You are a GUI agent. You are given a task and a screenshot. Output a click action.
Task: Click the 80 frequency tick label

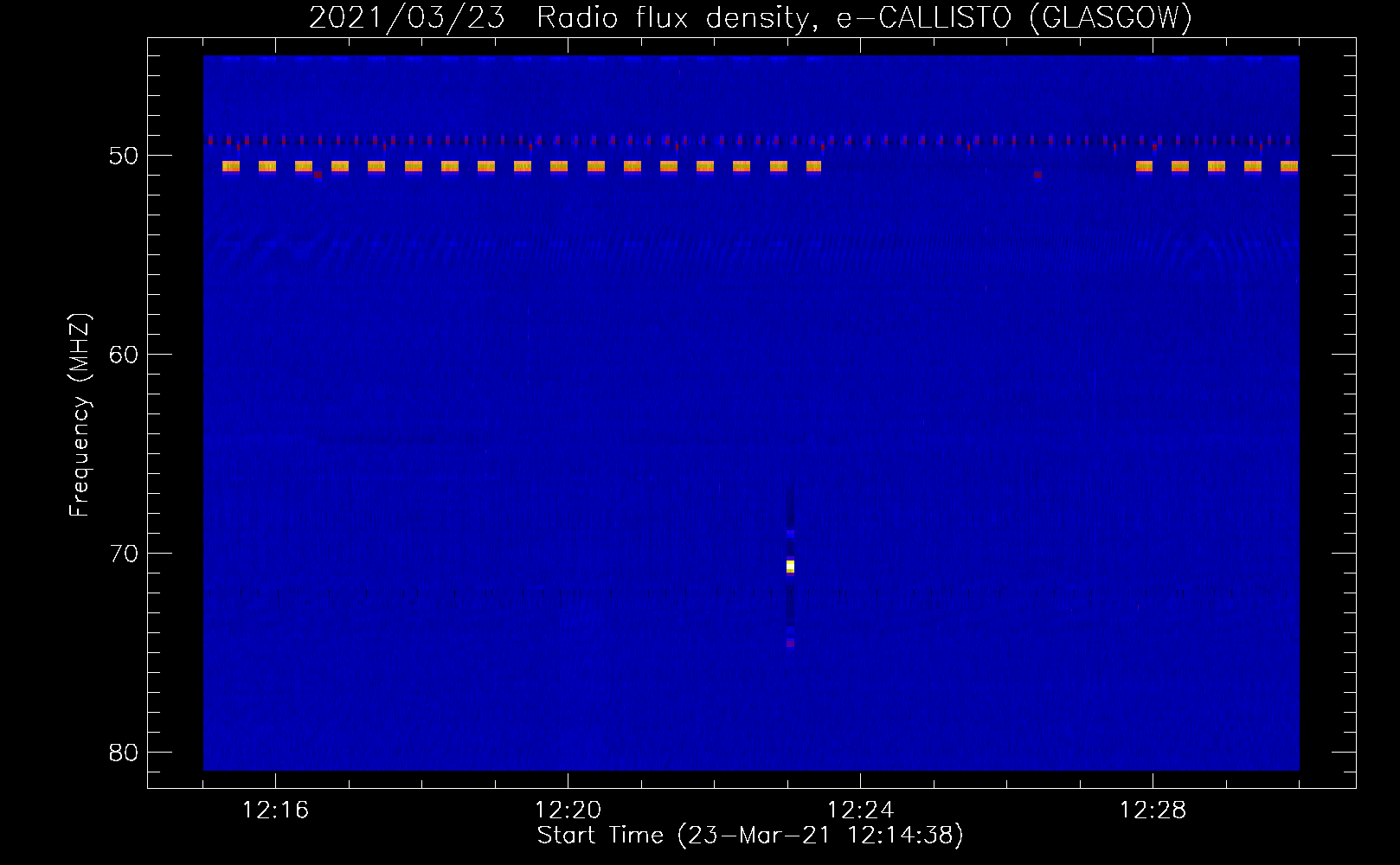[x=125, y=753]
